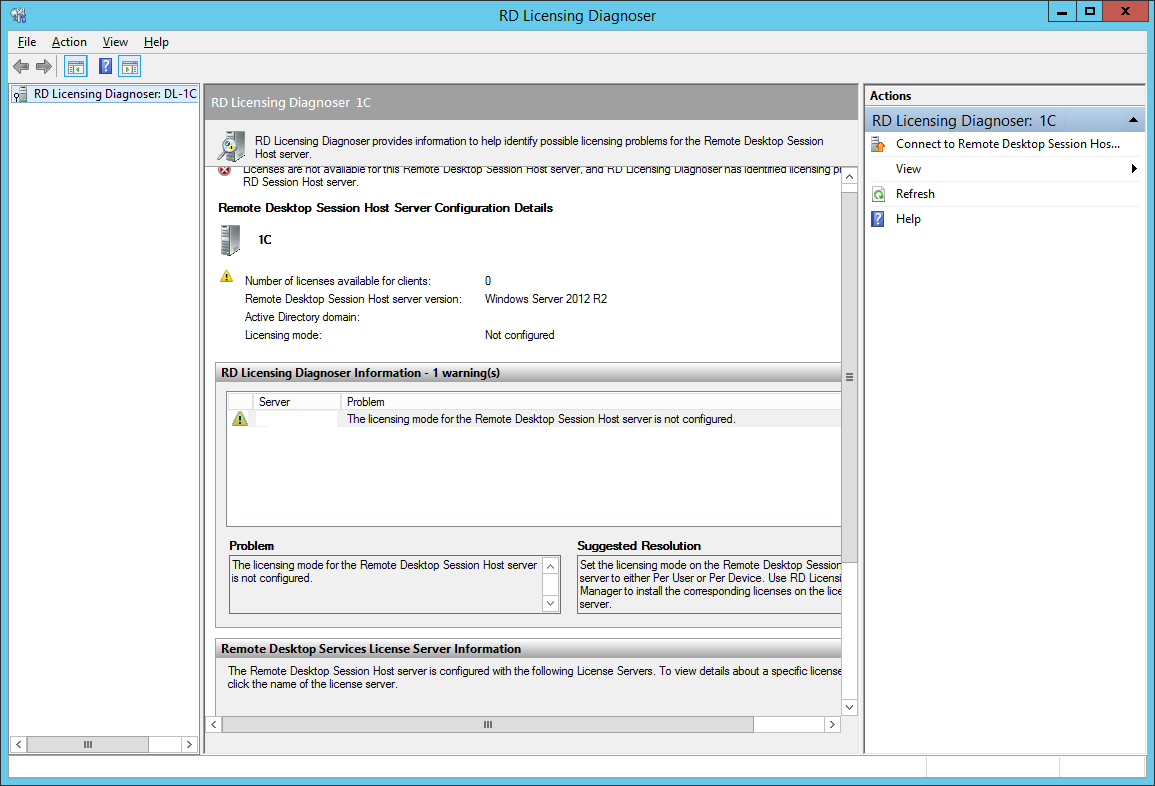Click the main pane vertical scrollbar thumb
This screenshot has width=1155, height=786.
849,377
